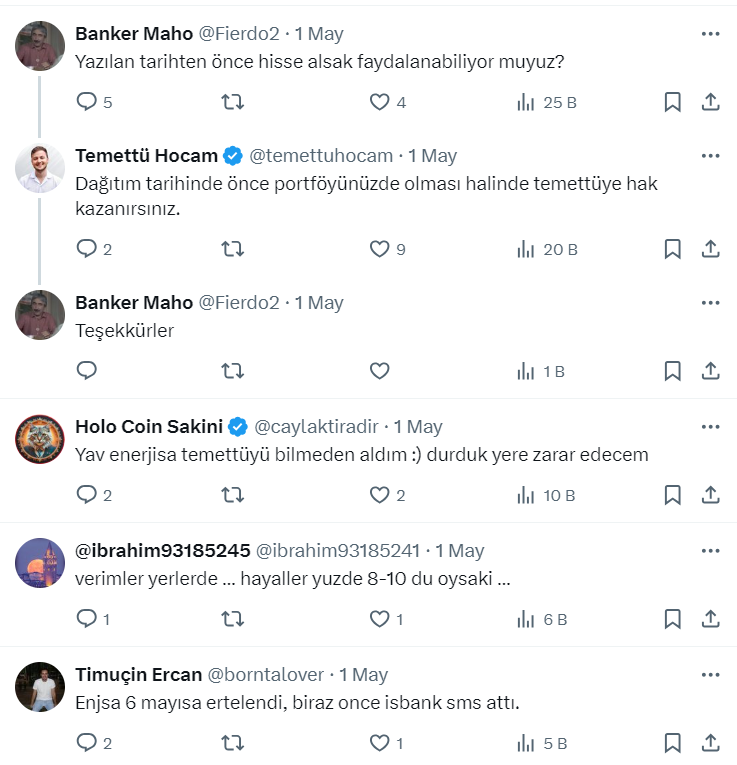The height and width of the screenshot is (765, 737).
Task: Bookmark Banker Maho's Teşekkürler tweet
Action: [x=673, y=371]
